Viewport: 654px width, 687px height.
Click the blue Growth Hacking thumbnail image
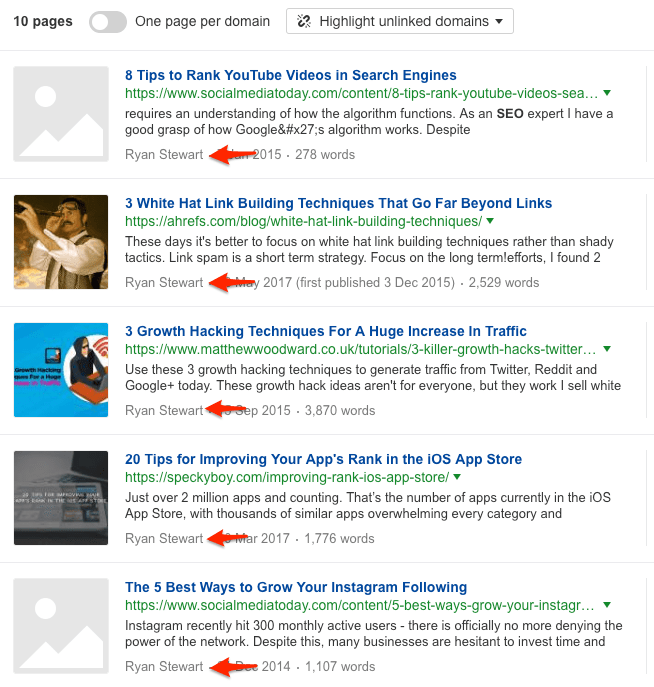click(61, 370)
